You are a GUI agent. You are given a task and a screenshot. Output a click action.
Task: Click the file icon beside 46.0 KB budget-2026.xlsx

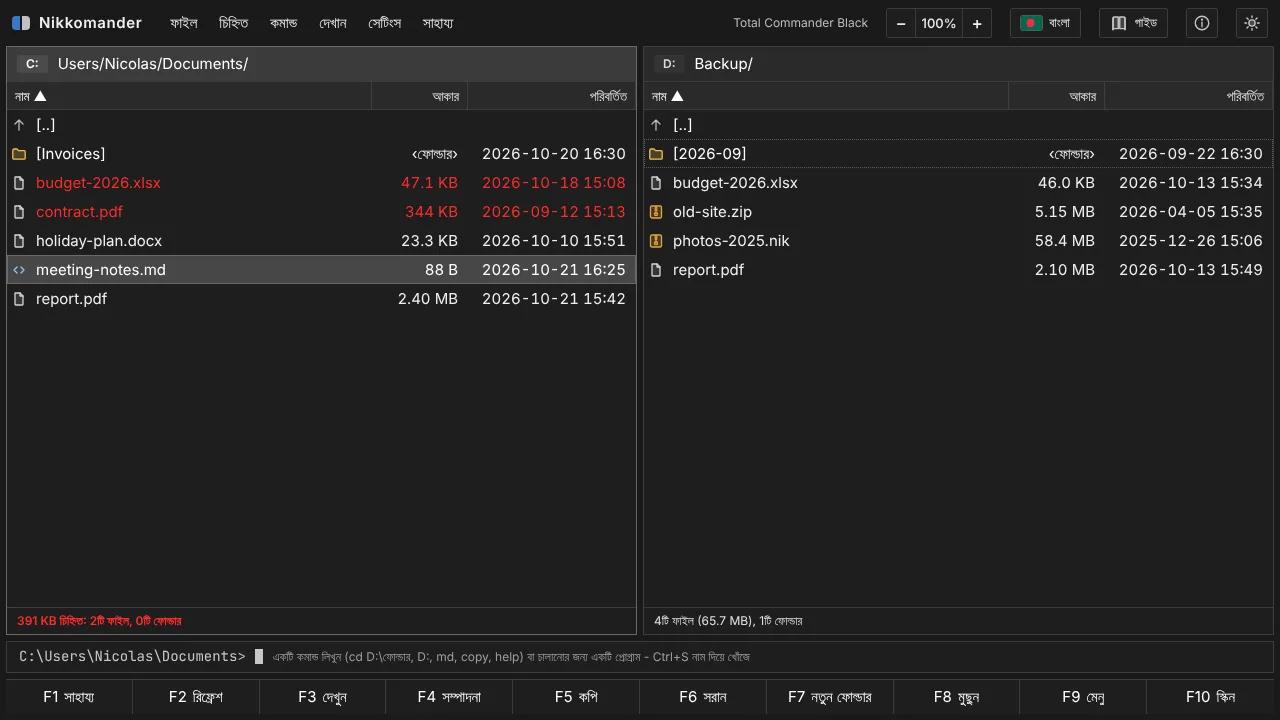click(656, 183)
